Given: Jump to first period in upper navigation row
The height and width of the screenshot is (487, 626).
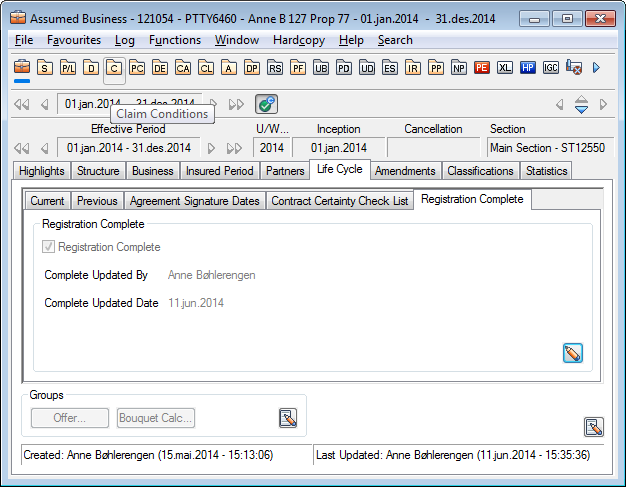Looking at the screenshot, I should click(22, 105).
